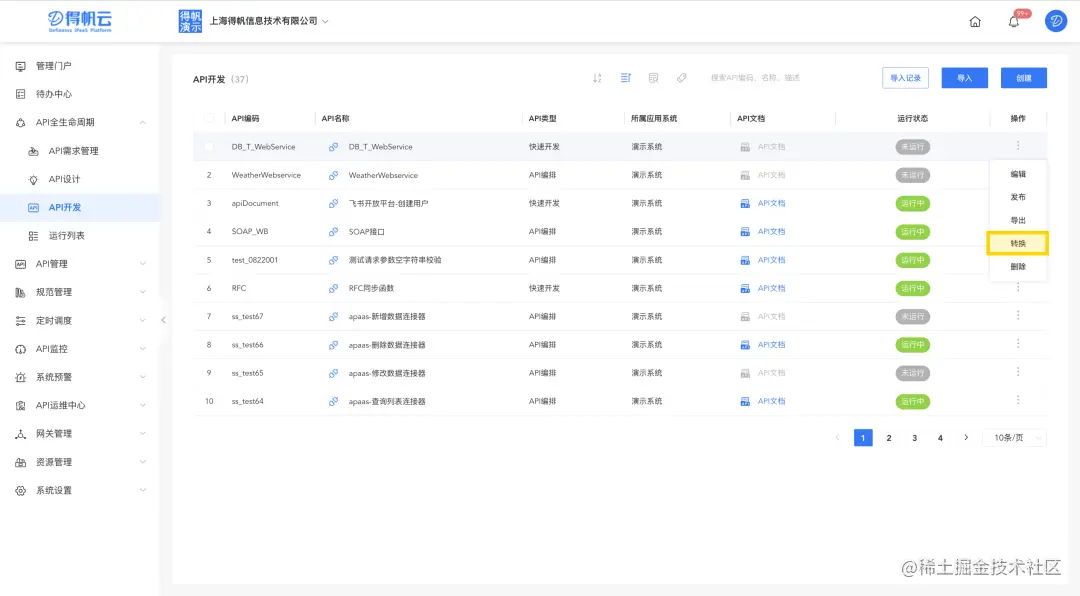Open more actions for ss_test65 row
The width and height of the screenshot is (1080, 596).
(1018, 371)
